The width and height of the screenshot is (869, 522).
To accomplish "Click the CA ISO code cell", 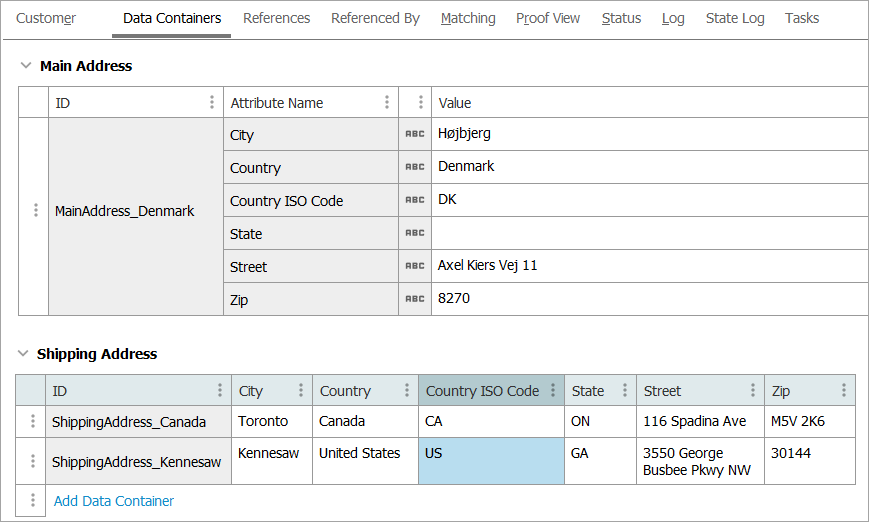I will 491,422.
